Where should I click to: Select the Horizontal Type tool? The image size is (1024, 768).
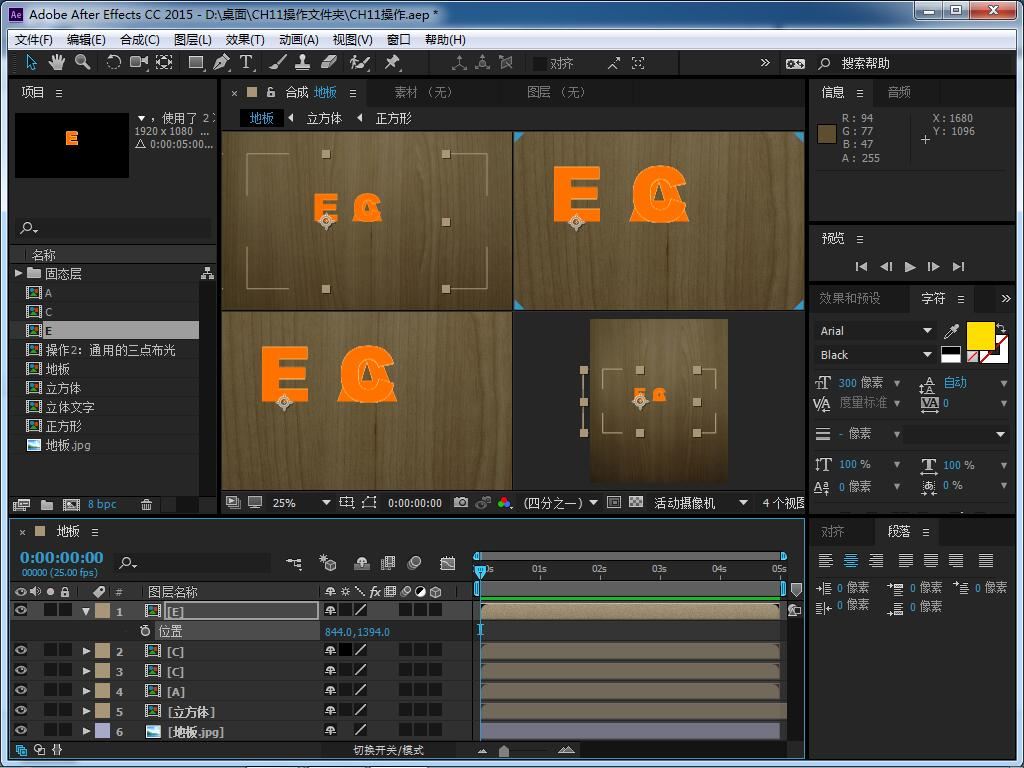(x=246, y=62)
